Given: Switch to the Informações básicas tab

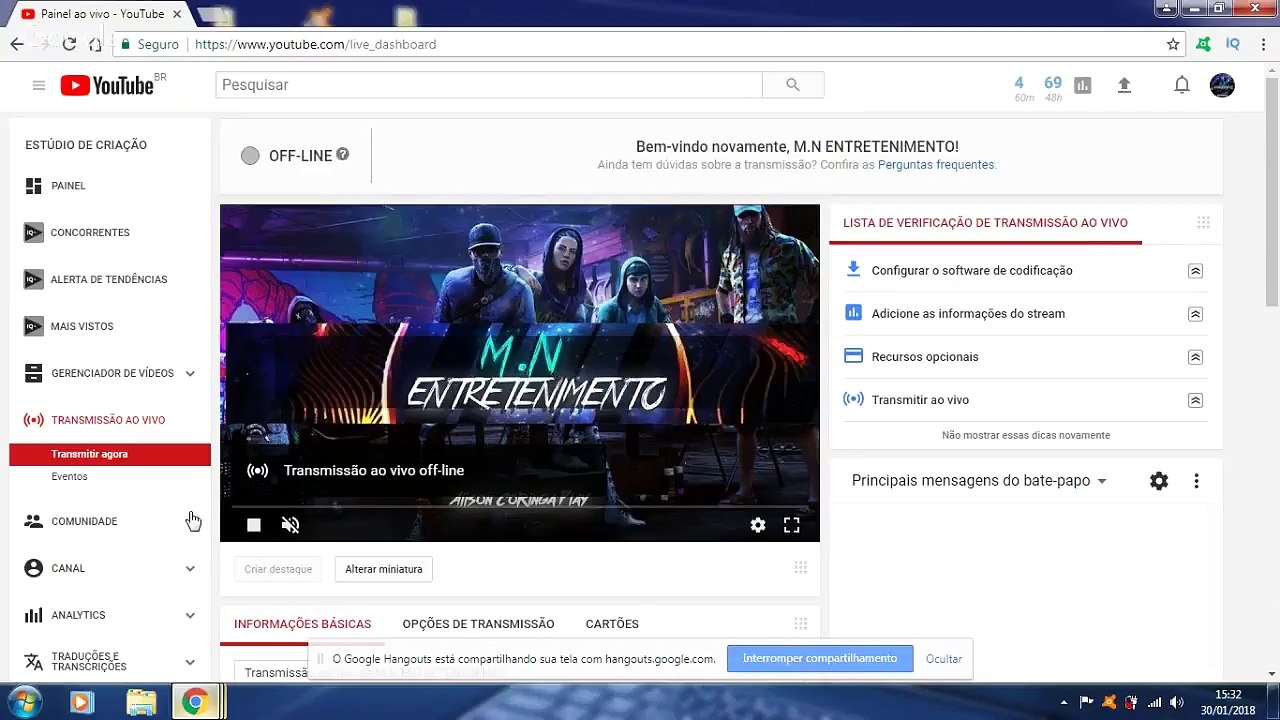Looking at the screenshot, I should click(302, 624).
